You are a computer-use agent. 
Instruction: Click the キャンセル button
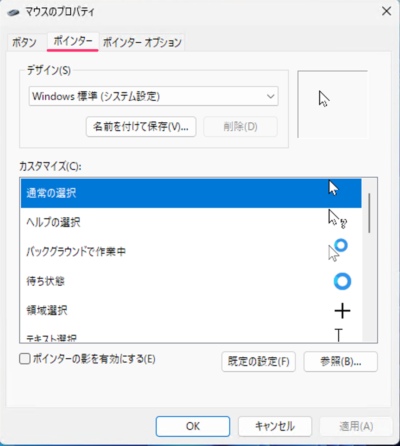275,426
